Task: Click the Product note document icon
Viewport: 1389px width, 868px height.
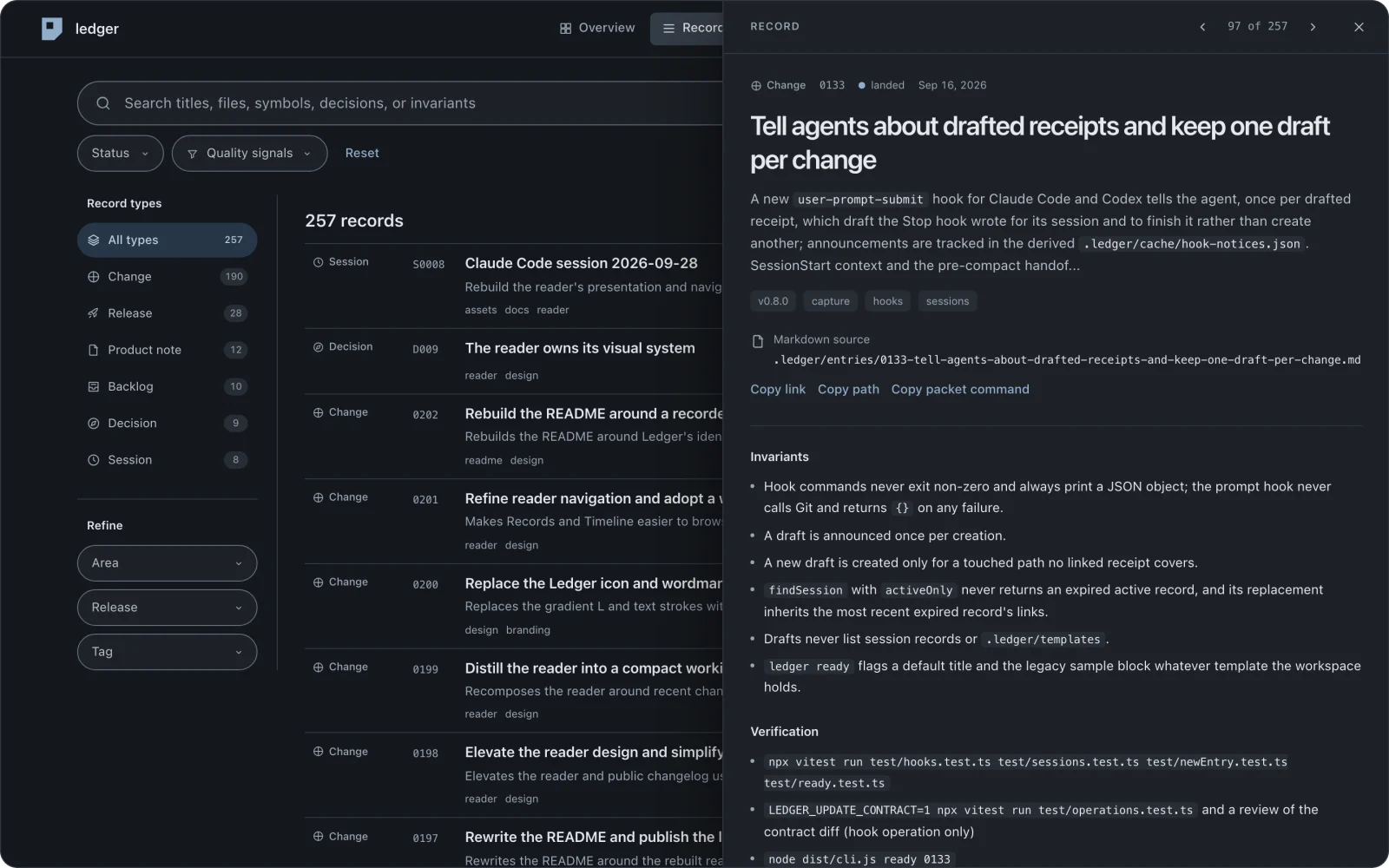Action: (94, 350)
